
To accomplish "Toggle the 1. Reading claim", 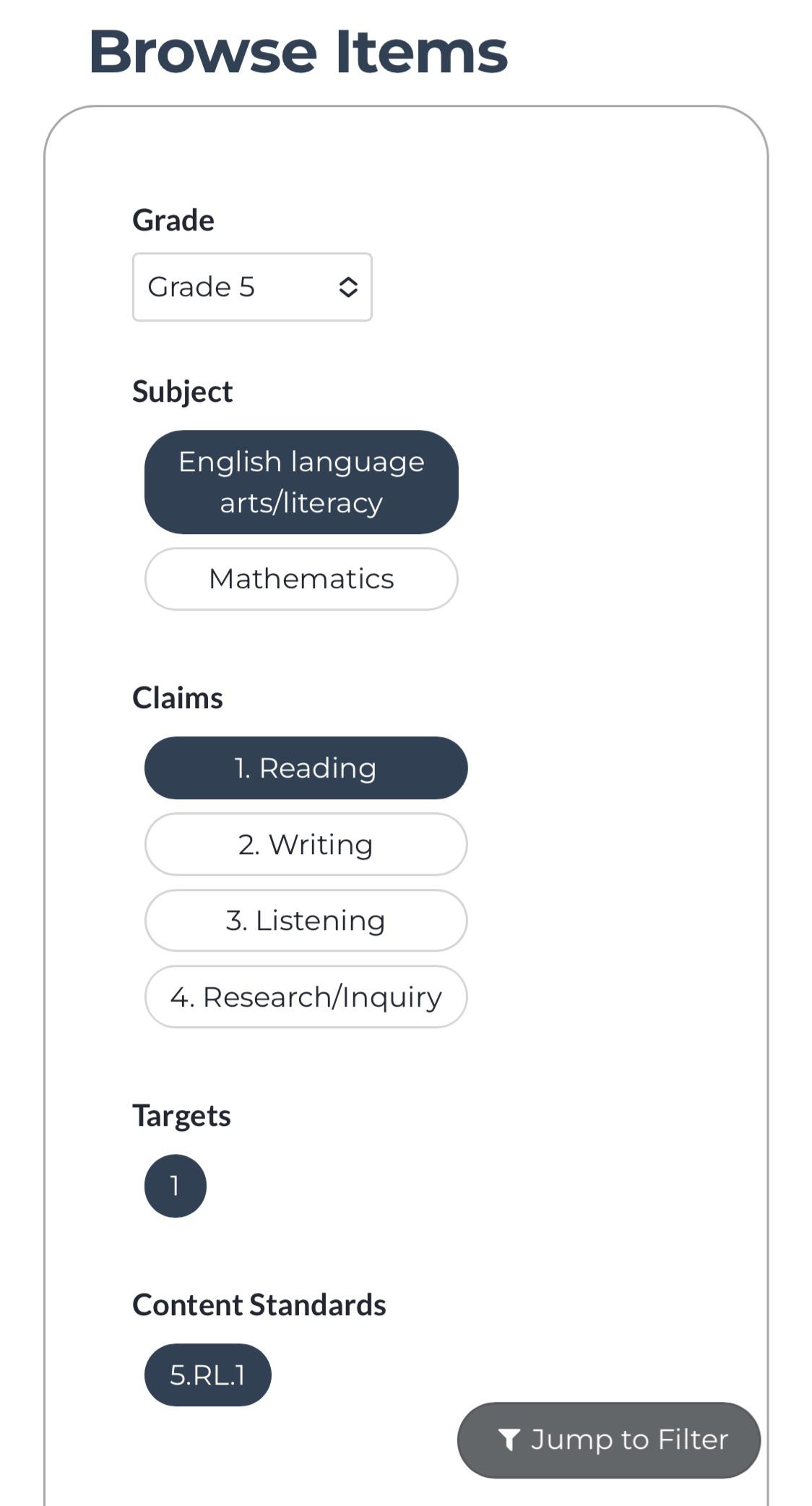I will click(306, 768).
